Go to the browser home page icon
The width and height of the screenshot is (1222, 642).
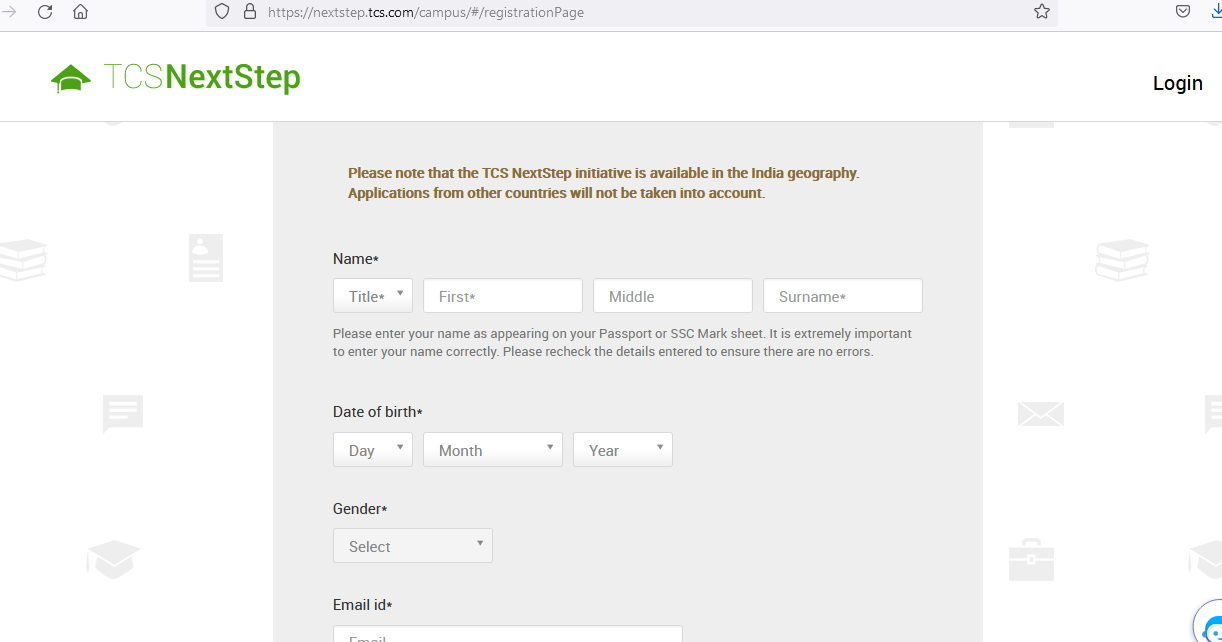[x=81, y=12]
